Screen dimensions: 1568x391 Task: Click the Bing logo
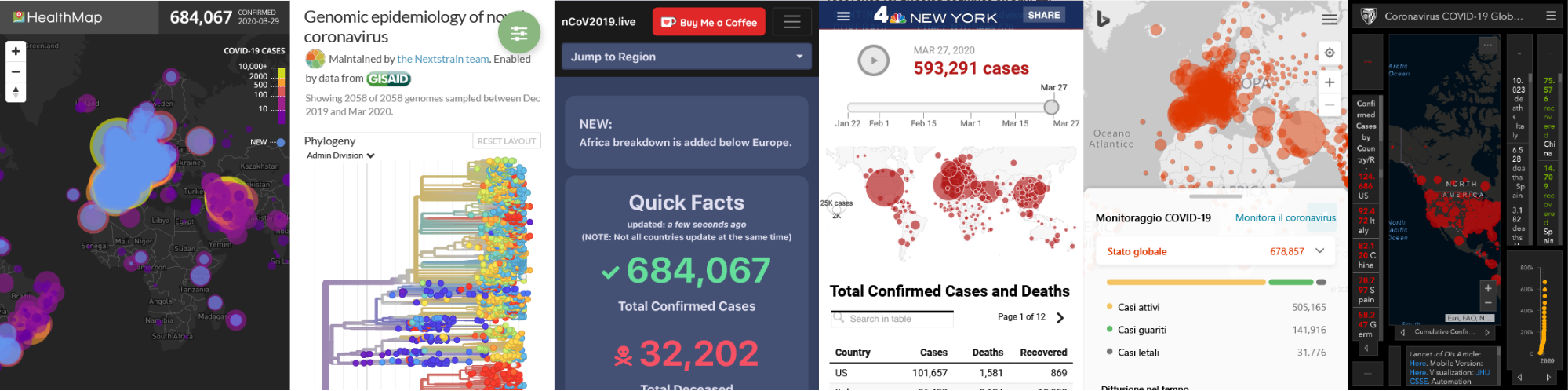(x=1103, y=19)
